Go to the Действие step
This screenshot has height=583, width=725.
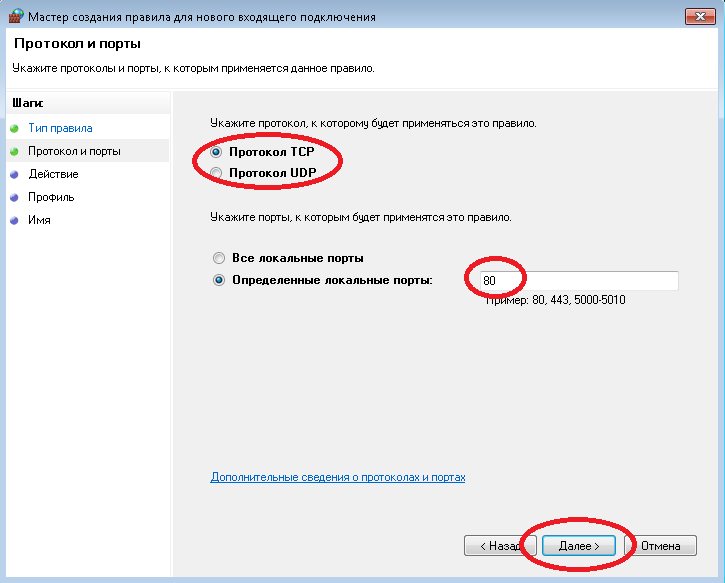coord(53,174)
